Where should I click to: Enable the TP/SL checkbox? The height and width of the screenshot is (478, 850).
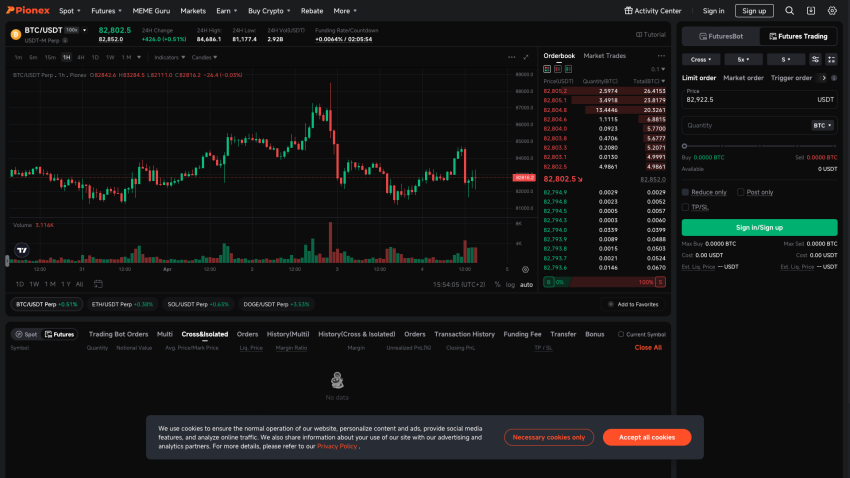(x=685, y=207)
